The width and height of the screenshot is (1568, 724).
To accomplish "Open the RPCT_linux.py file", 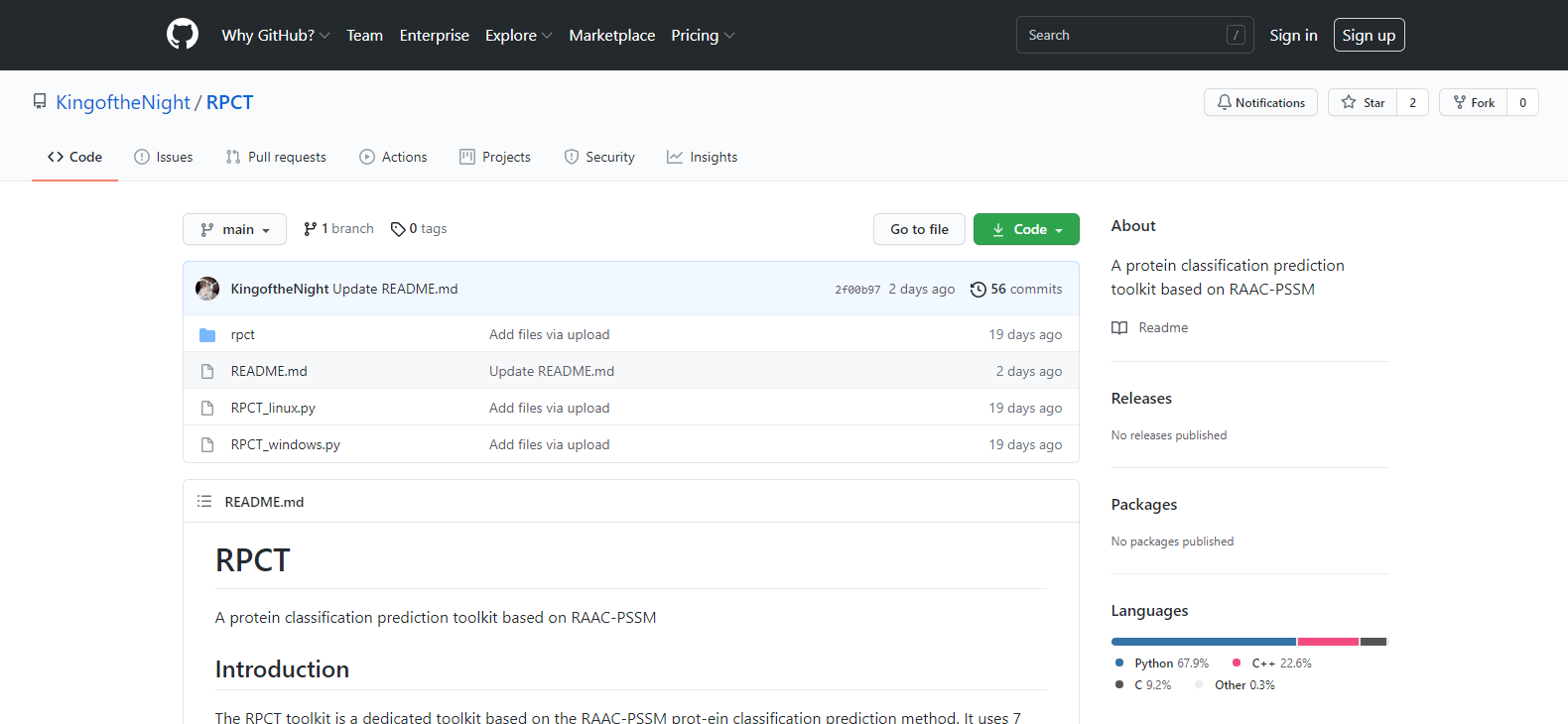I will click(x=273, y=408).
